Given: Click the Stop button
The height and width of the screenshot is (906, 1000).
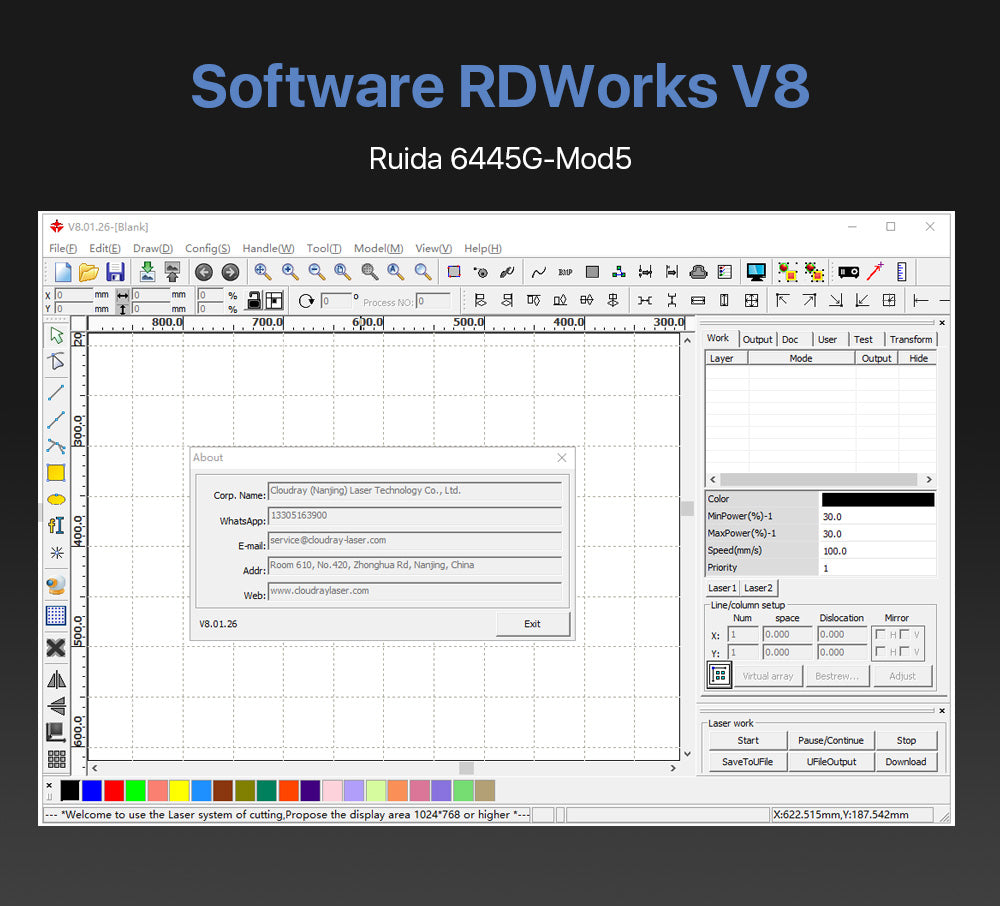Looking at the screenshot, I should [906, 740].
